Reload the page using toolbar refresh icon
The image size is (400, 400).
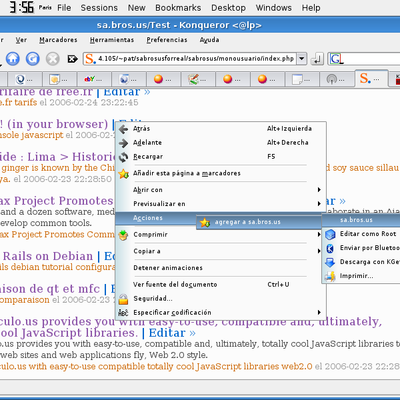pos(33,59)
